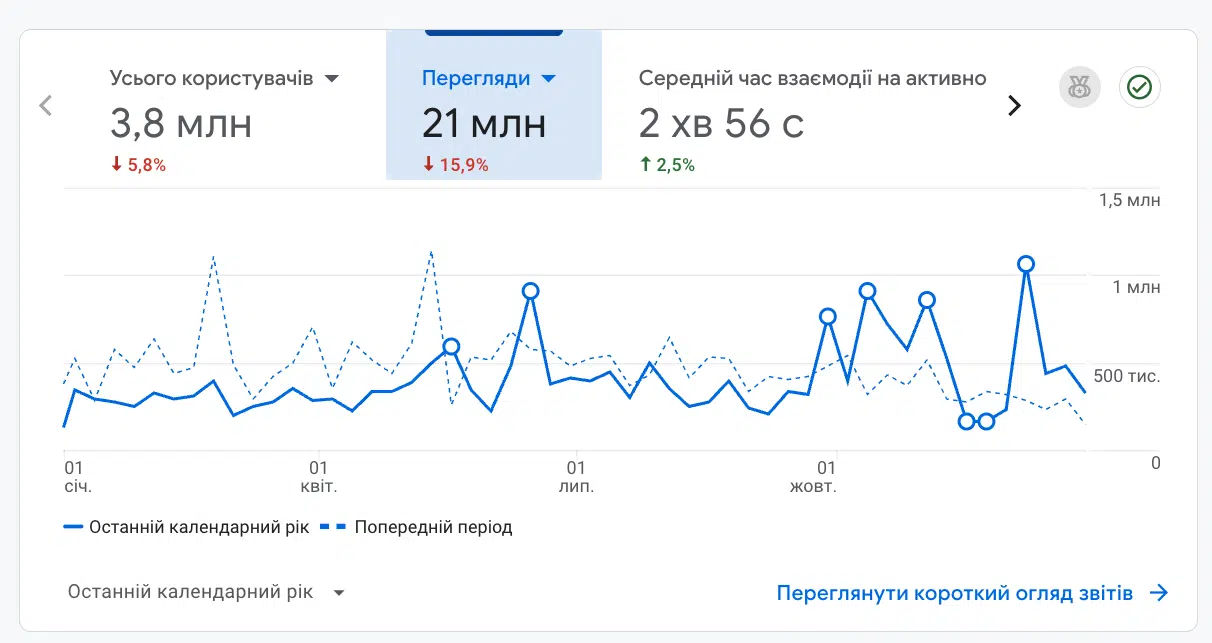The image size is (1212, 643).
Task: Open the Перегляди metric dropdown
Action: click(x=549, y=77)
